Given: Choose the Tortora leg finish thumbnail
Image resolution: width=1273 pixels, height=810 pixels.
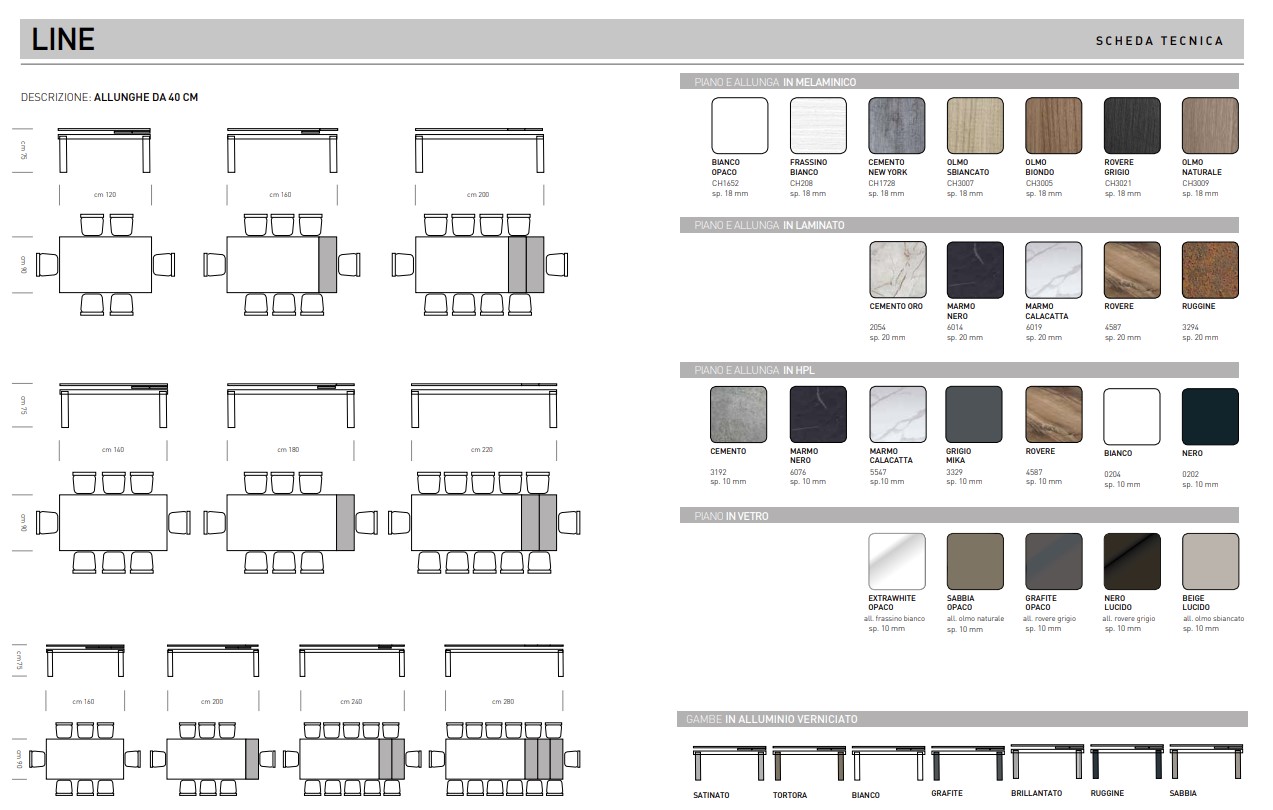Looking at the screenshot, I should click(x=808, y=764).
